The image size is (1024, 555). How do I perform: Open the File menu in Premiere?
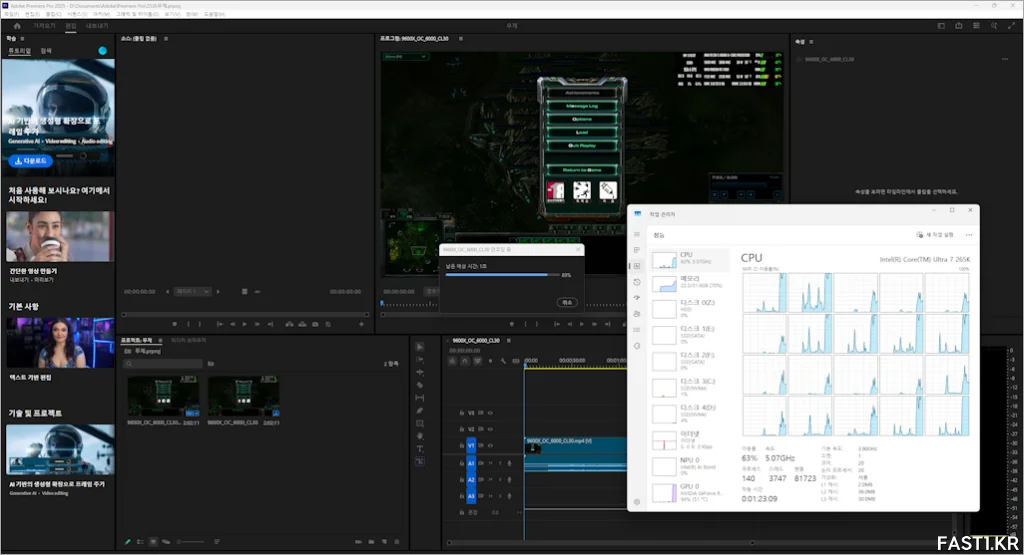pos(11,14)
